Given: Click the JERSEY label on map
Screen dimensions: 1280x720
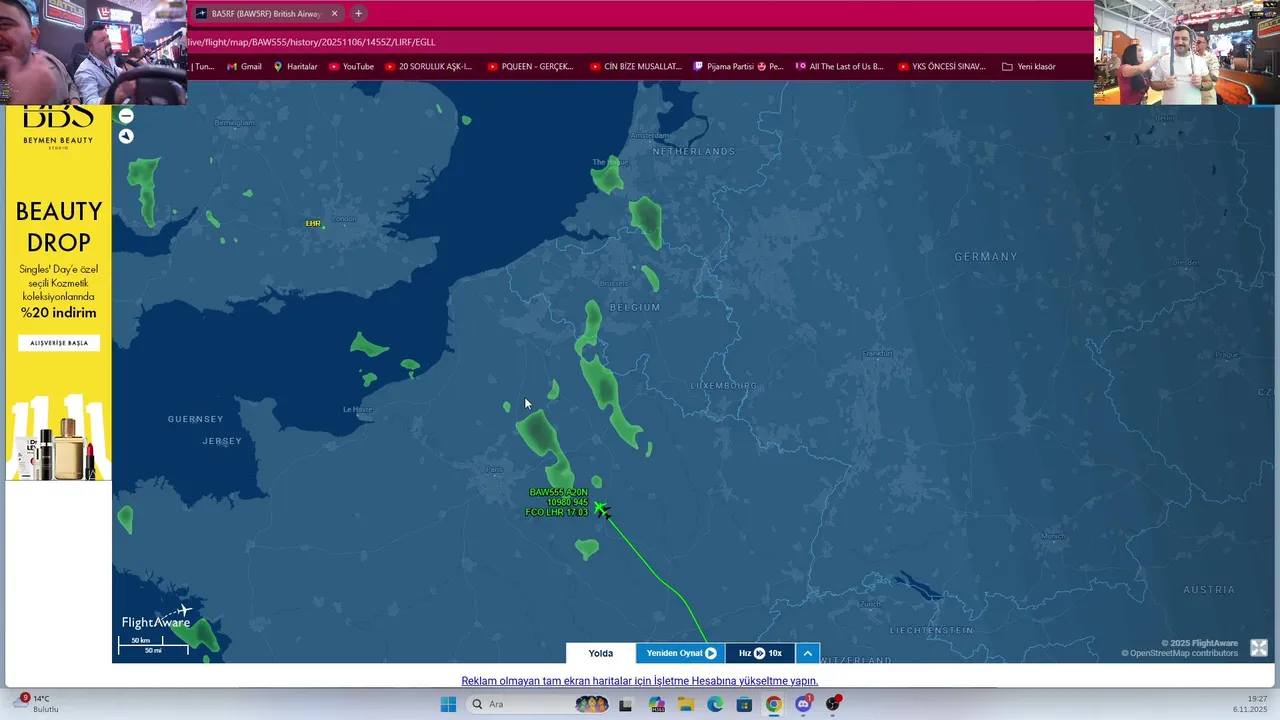Looking at the screenshot, I should point(222,441).
